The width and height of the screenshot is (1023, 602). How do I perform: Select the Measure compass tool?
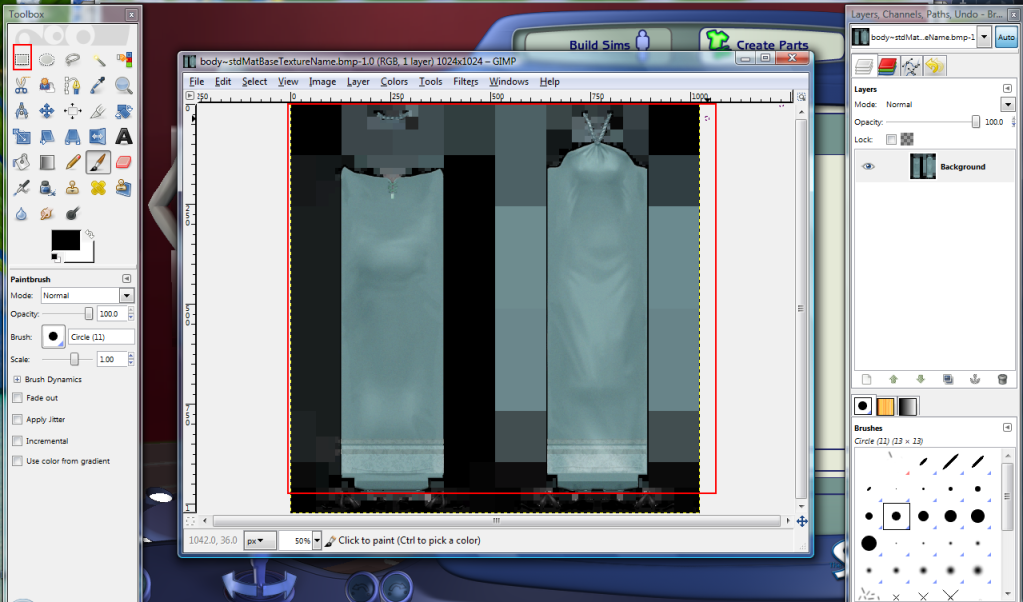click(22, 111)
